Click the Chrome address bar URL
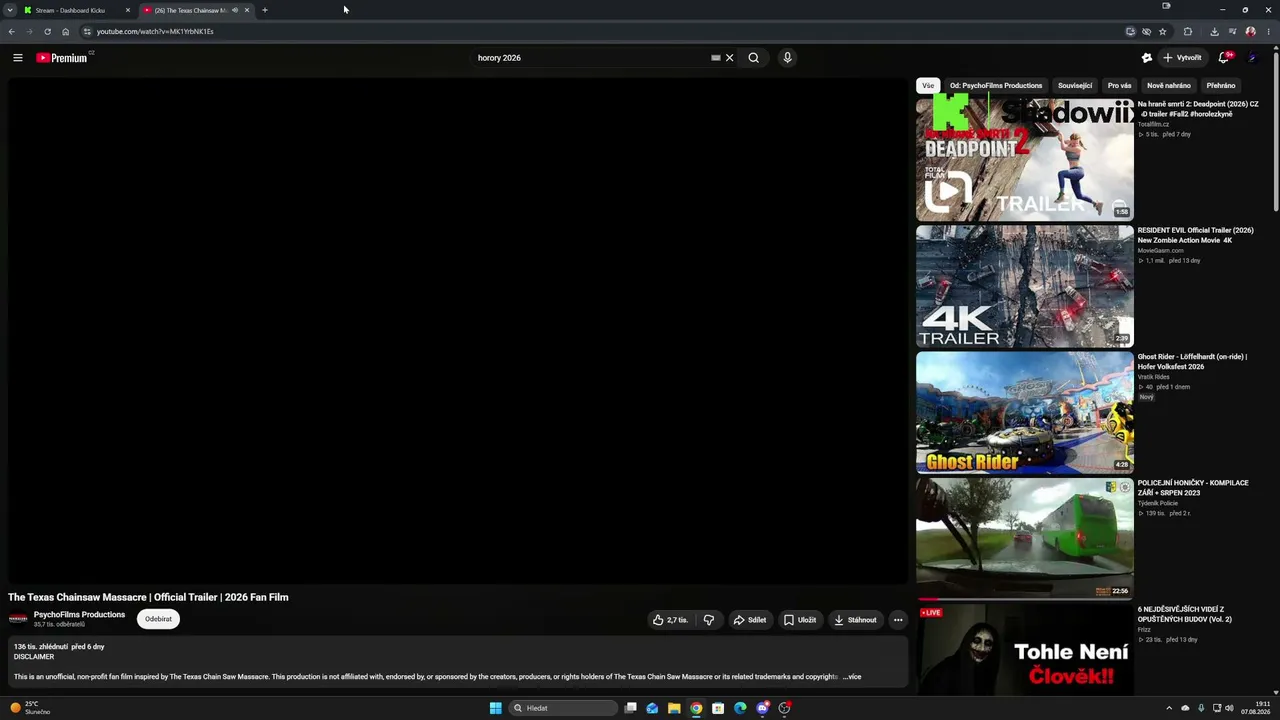Viewport: 1280px width, 720px height. tap(155, 31)
